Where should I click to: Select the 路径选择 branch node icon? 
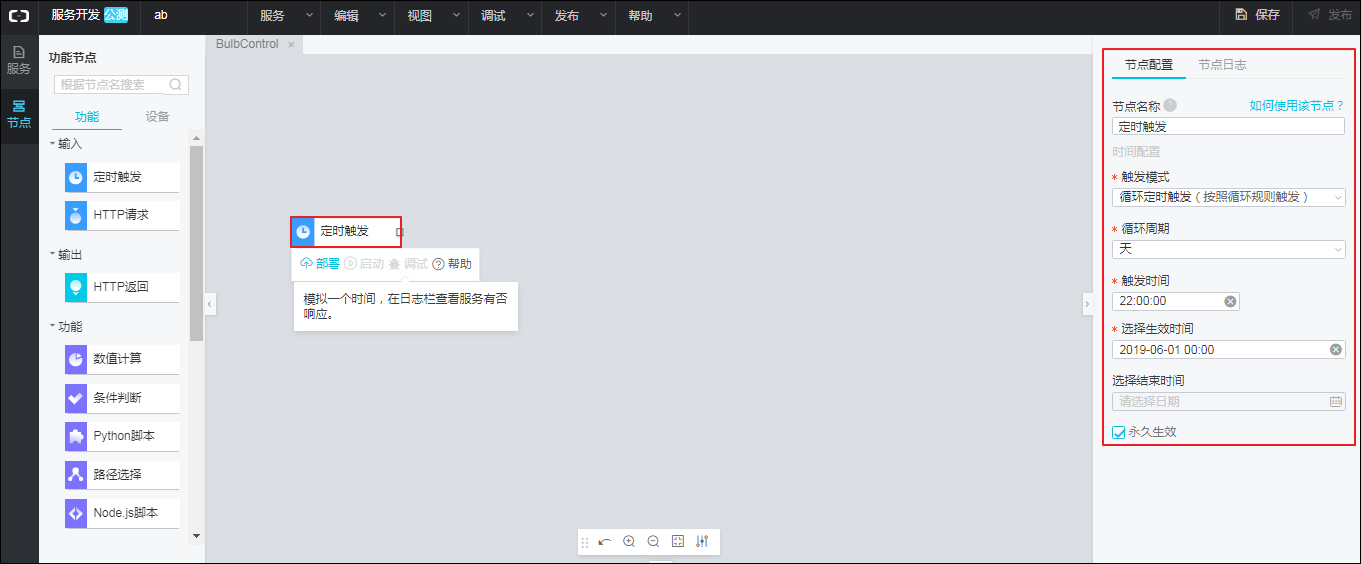tap(77, 474)
